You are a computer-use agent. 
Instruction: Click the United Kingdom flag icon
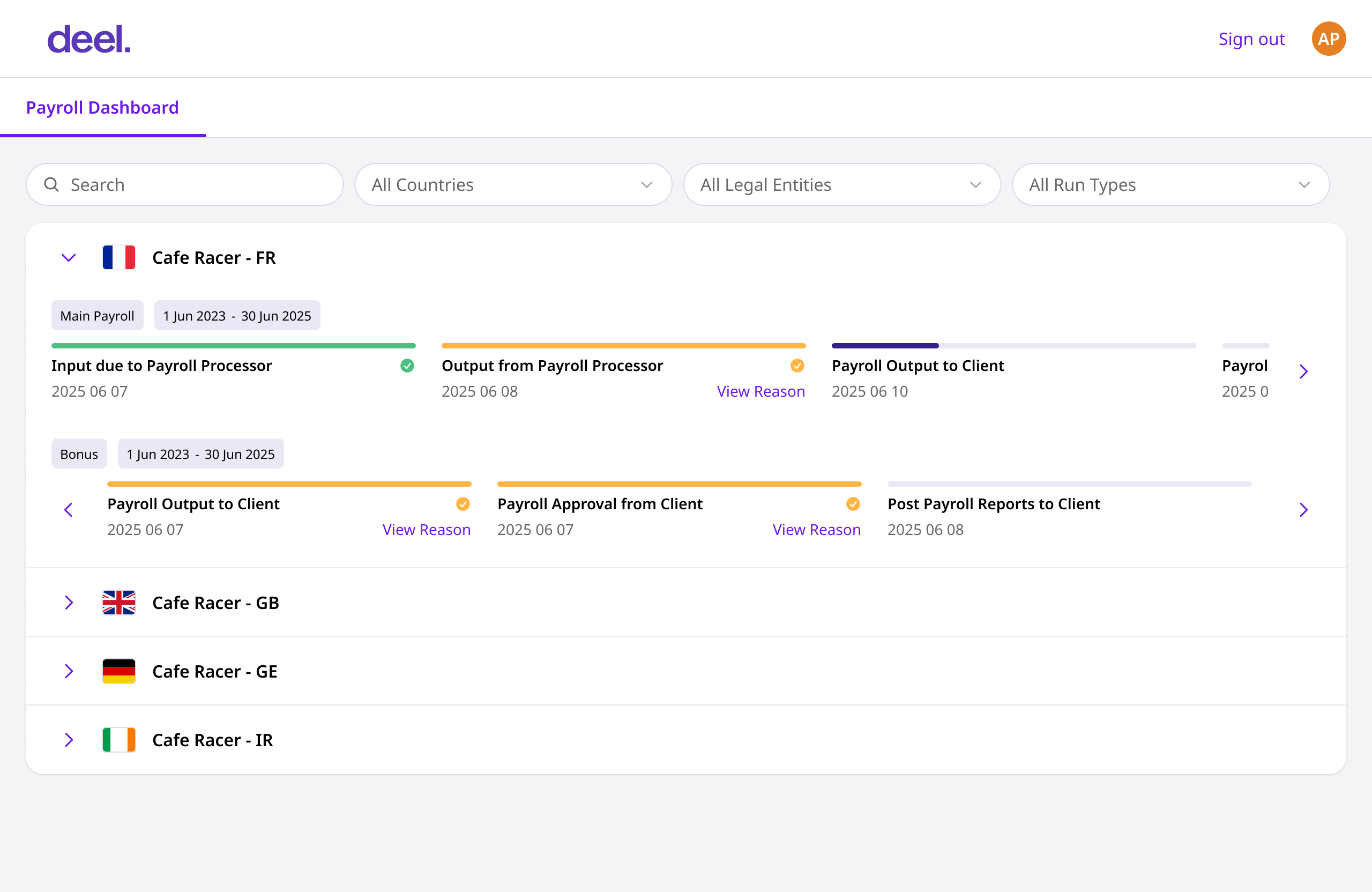pos(119,603)
